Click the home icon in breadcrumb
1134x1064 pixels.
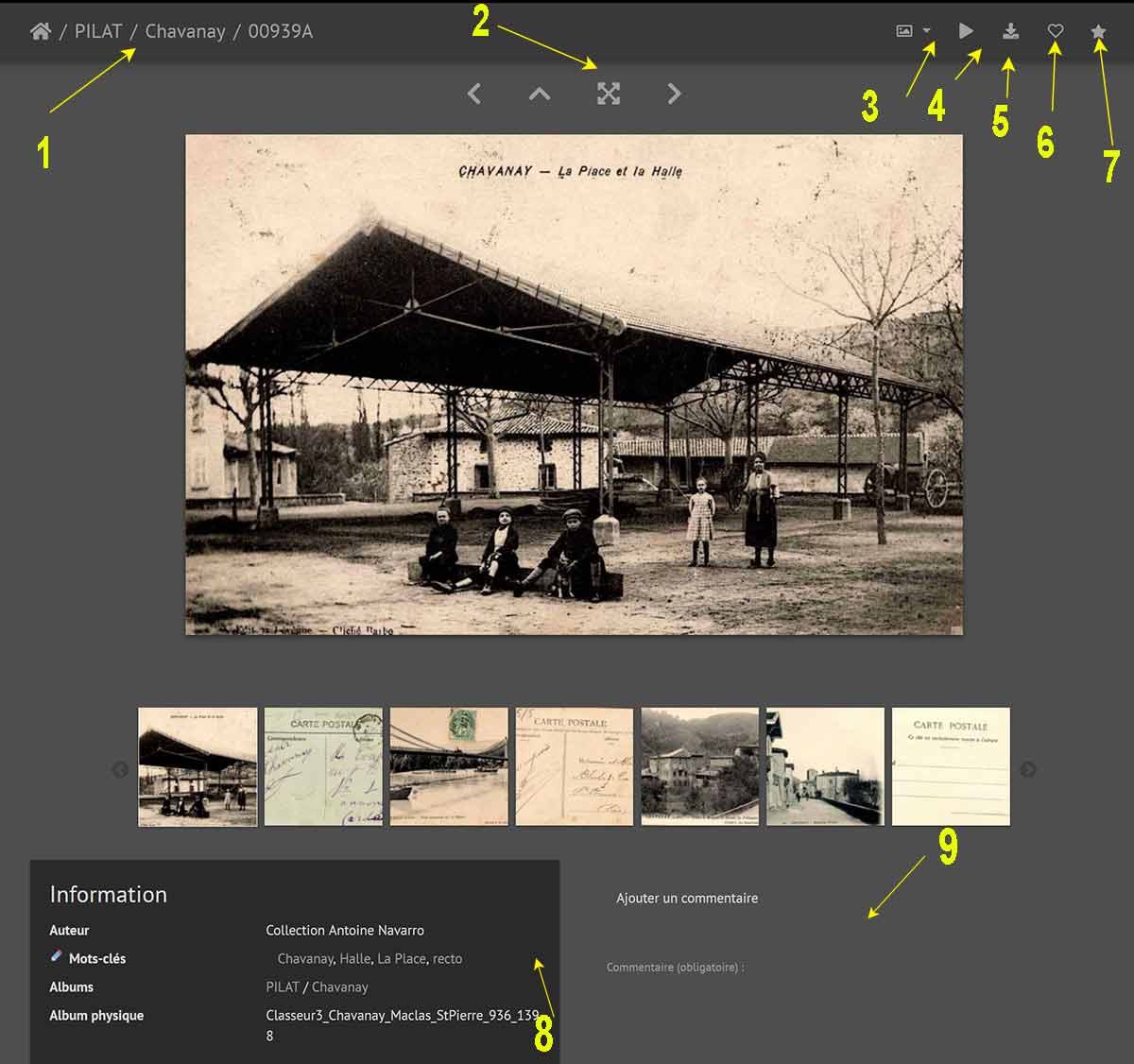click(x=40, y=31)
